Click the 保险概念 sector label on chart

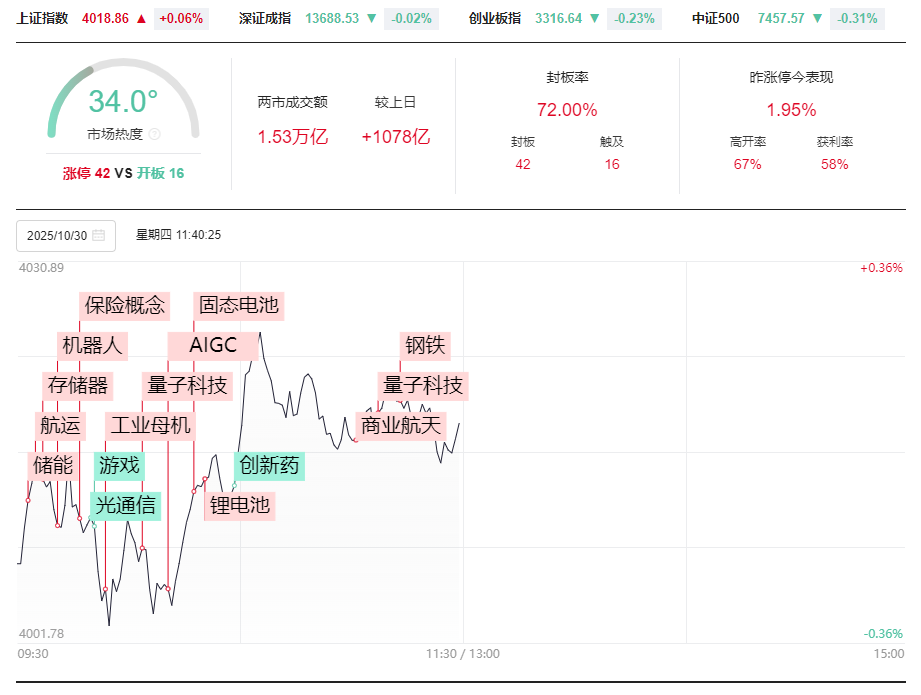click(x=125, y=305)
